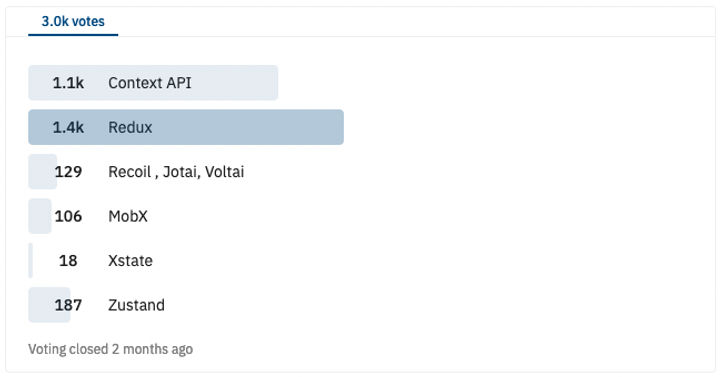Click the 1.1k vote count for Context API
Viewport: 720px width, 377px height.
pyautogui.click(x=68, y=83)
